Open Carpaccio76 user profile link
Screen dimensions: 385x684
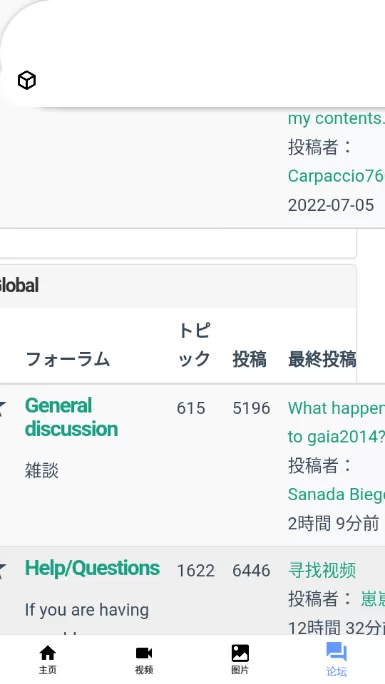[336, 176]
